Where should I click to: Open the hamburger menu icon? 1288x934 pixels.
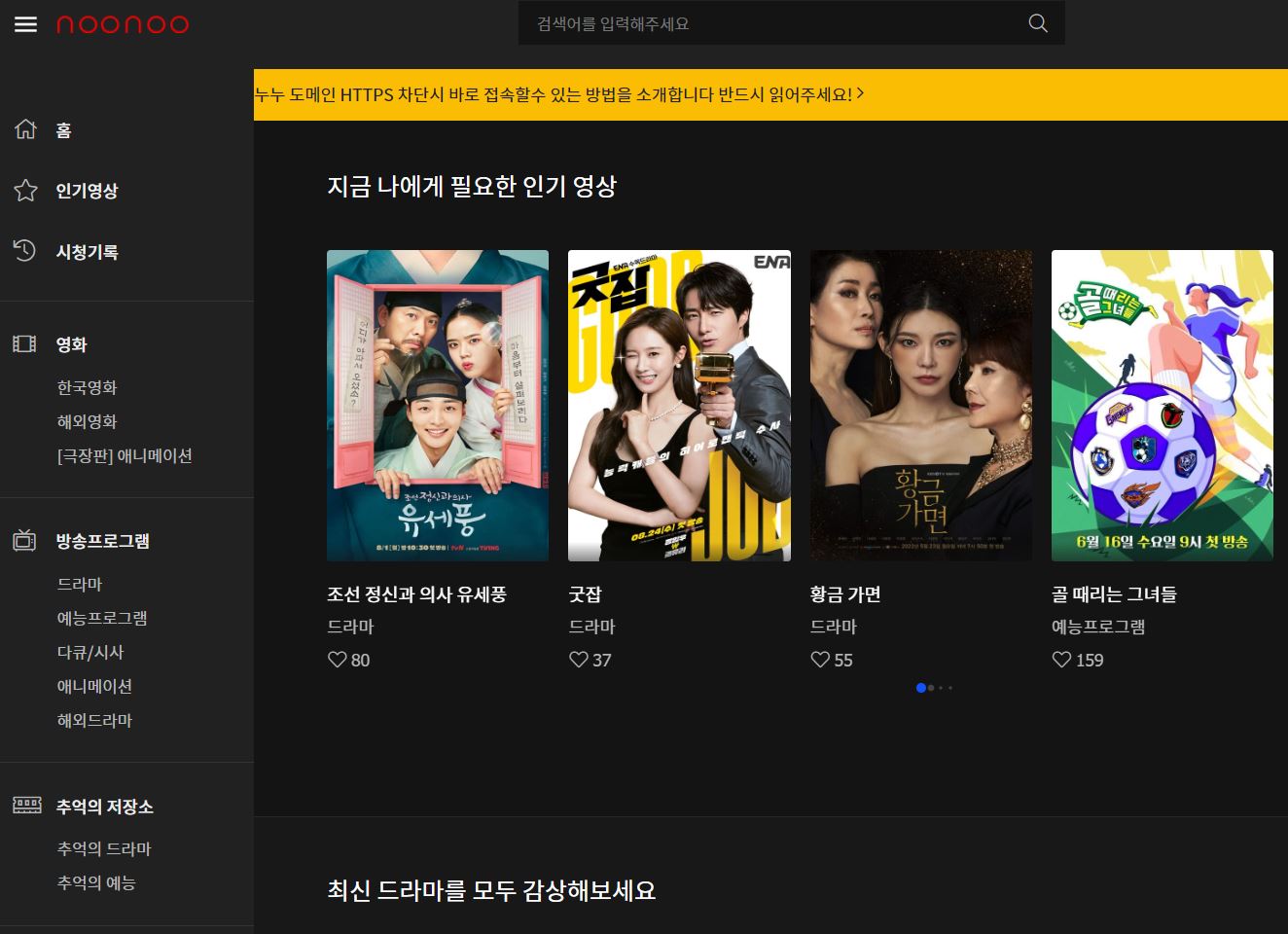(25, 24)
